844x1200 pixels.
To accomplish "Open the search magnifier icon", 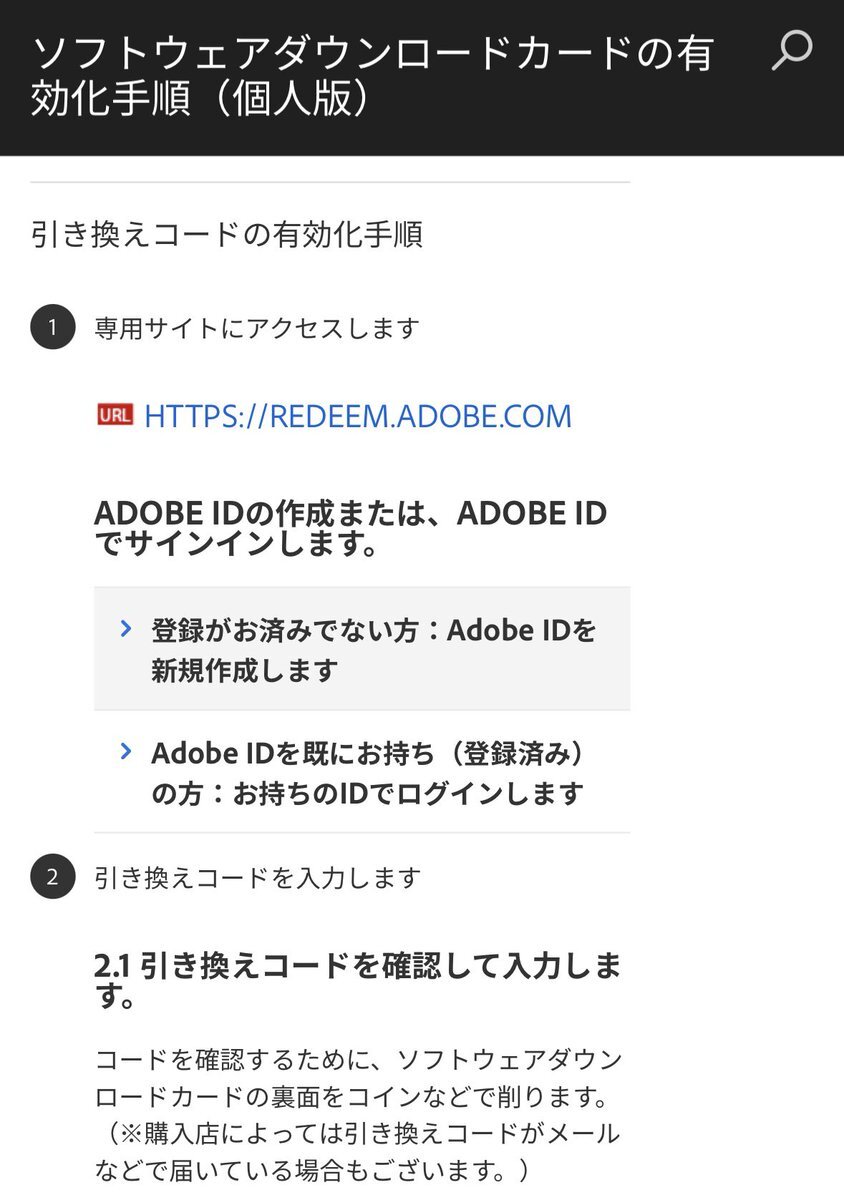I will click(x=792, y=50).
